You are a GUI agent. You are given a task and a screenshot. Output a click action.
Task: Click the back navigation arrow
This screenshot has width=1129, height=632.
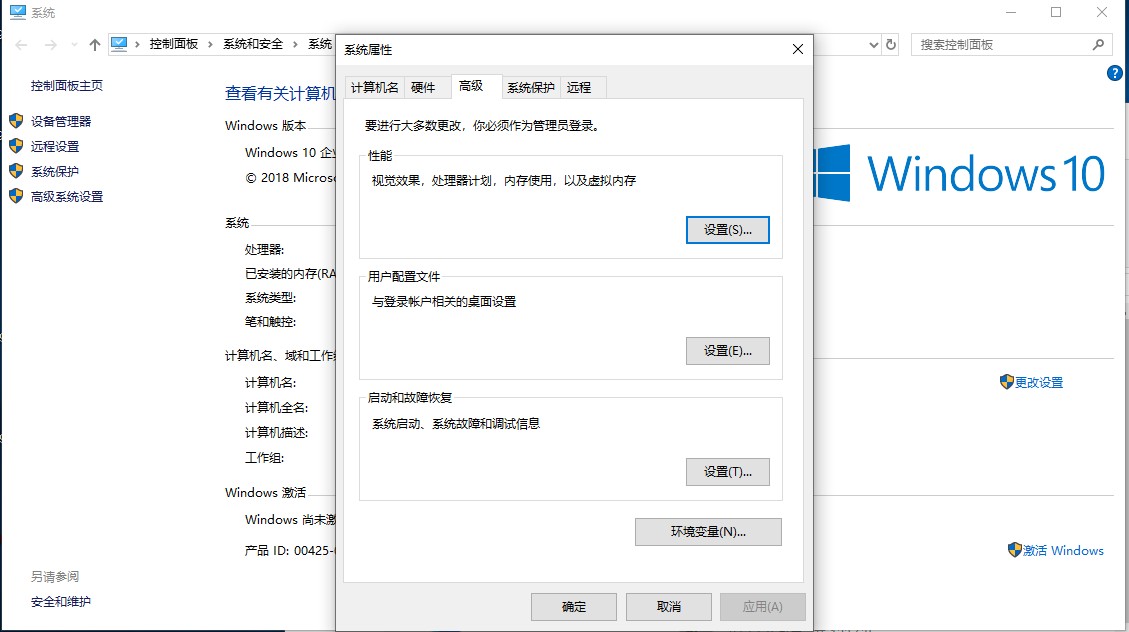click(21, 45)
